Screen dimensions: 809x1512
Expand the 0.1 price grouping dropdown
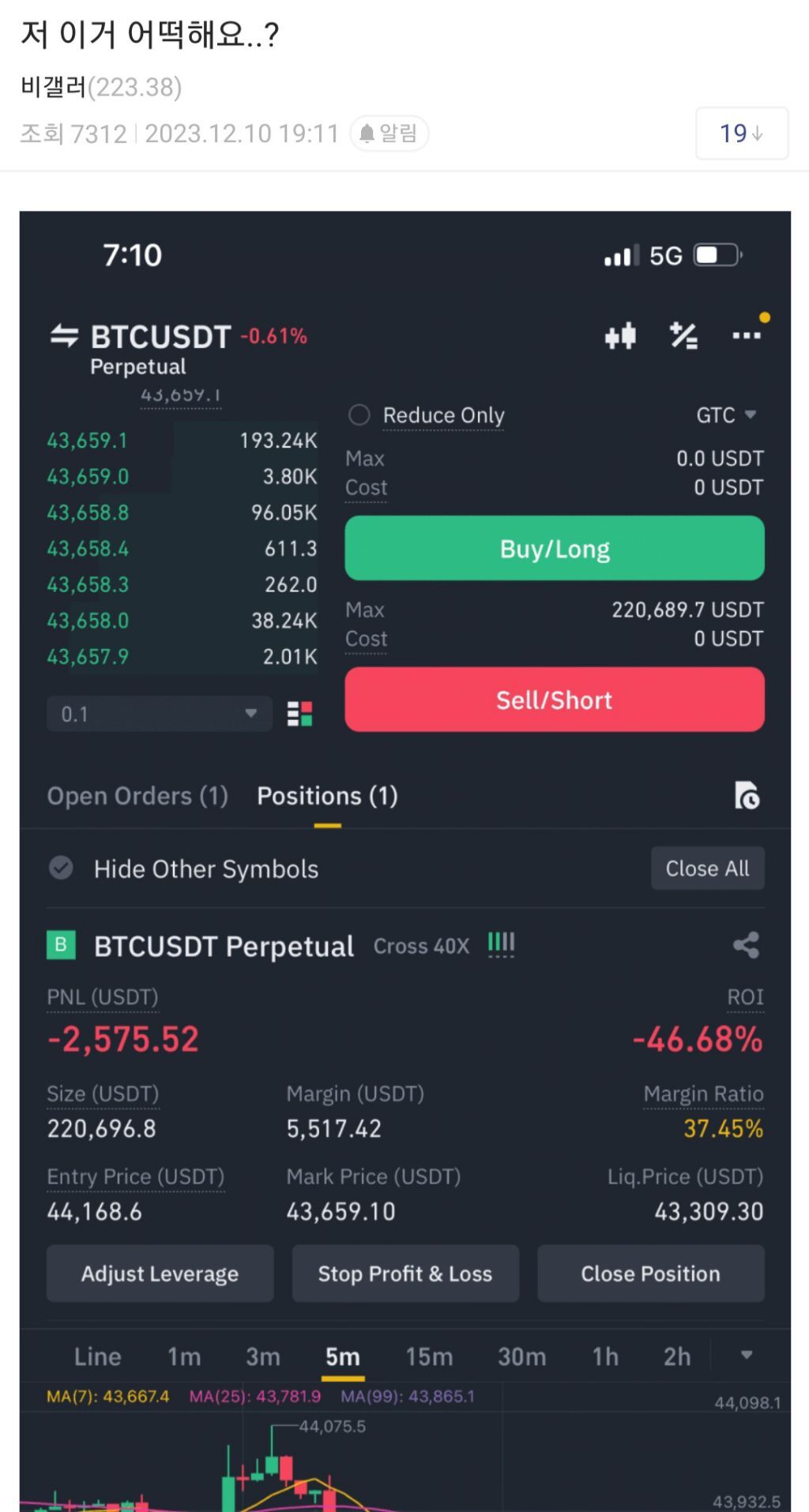point(160,714)
